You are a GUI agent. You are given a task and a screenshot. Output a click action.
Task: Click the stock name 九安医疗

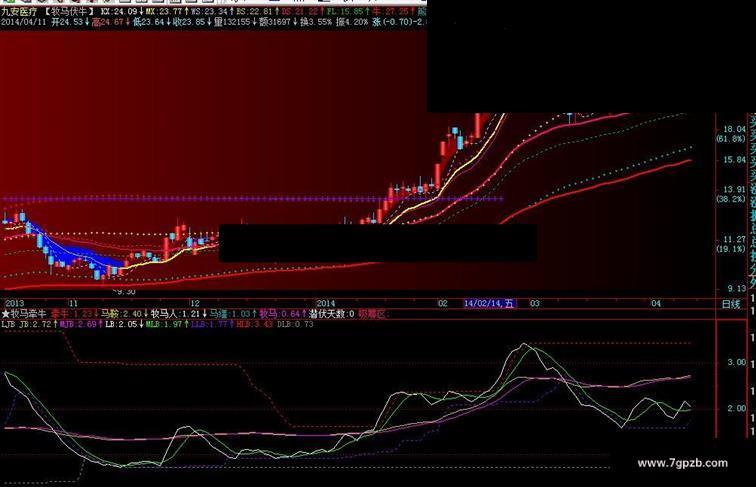coord(19,12)
